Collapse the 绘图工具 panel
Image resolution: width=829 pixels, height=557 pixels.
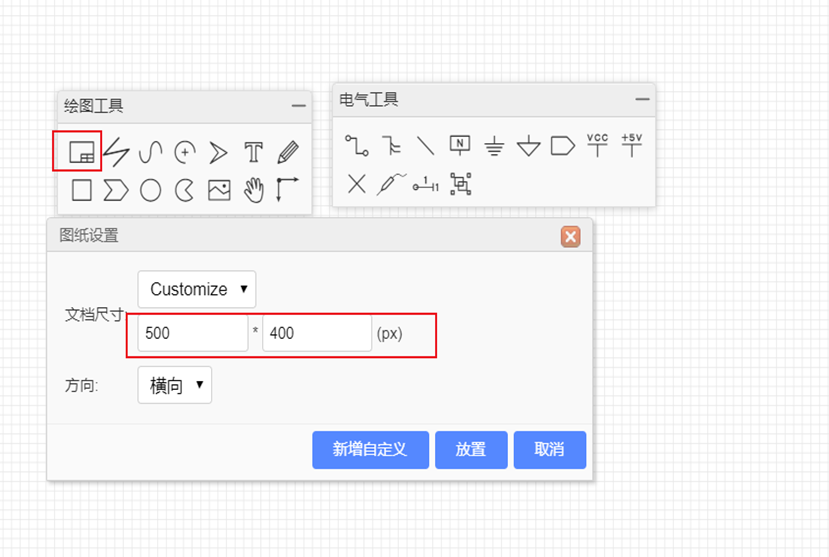click(298, 106)
